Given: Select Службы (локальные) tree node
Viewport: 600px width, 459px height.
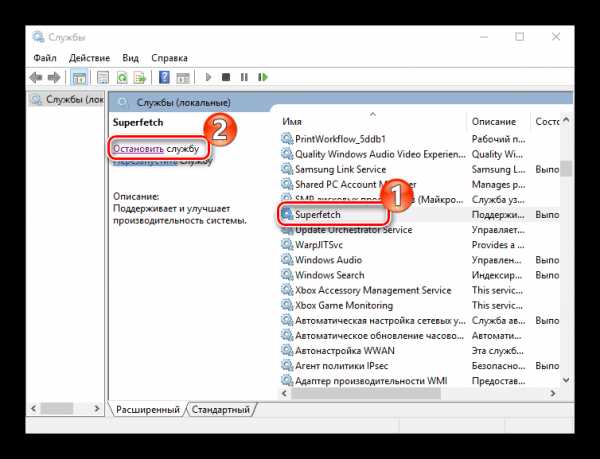Looking at the screenshot, I should click(67, 99).
